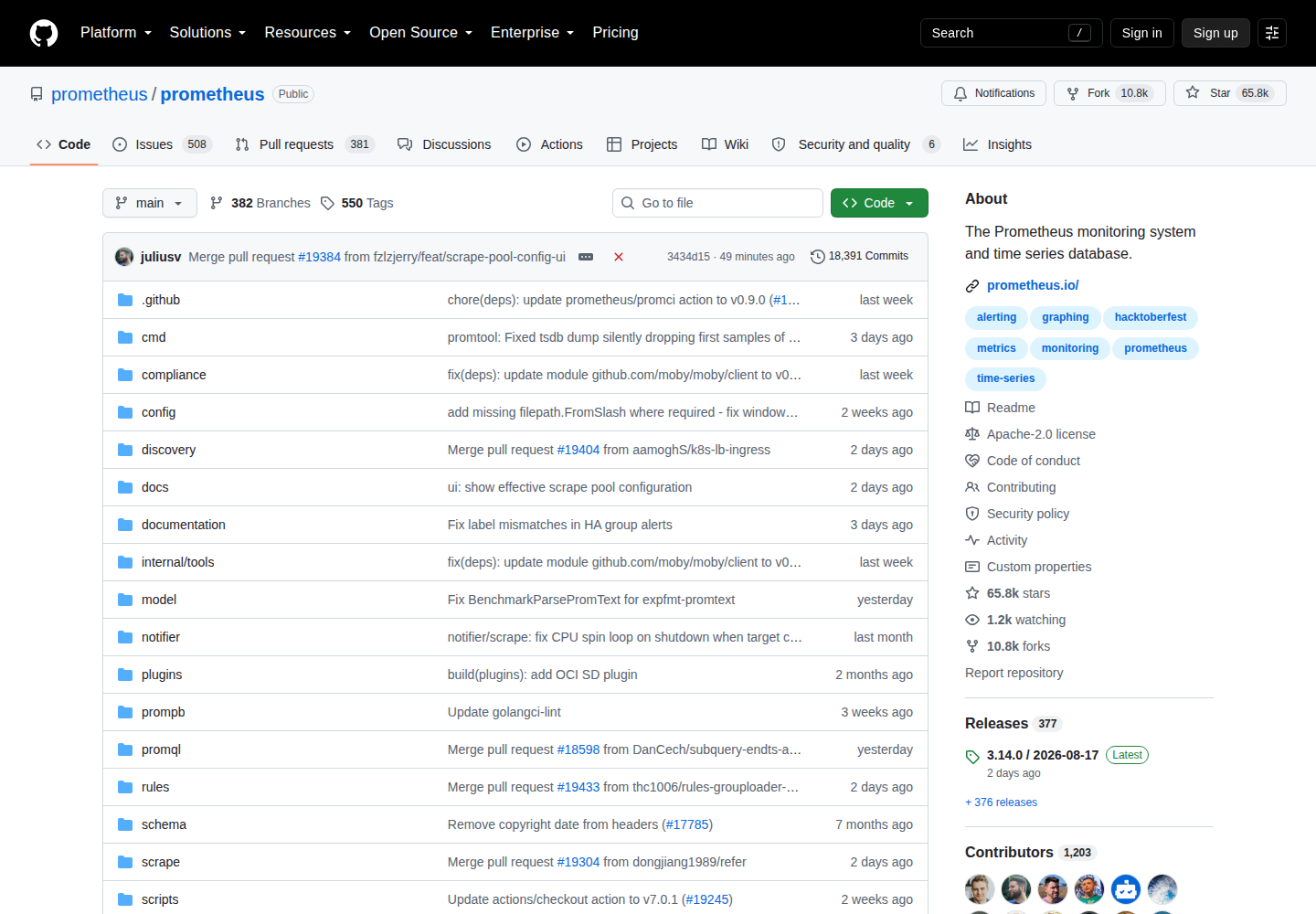Select the time-series topic tag

1005,378
